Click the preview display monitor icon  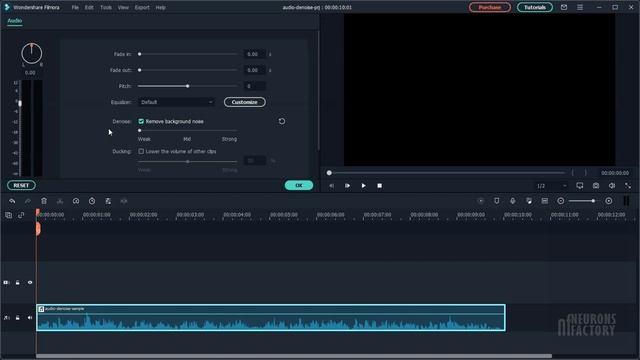[x=580, y=186]
